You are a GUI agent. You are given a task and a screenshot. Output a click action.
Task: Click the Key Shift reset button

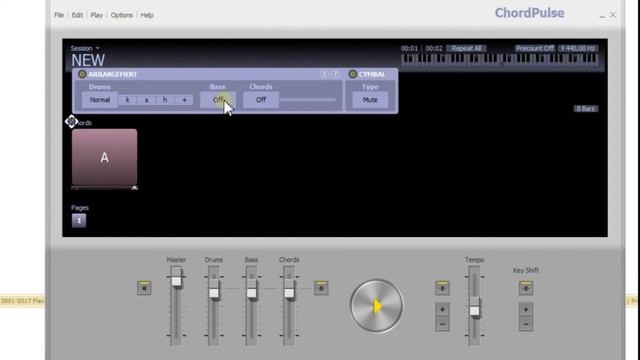click(526, 288)
